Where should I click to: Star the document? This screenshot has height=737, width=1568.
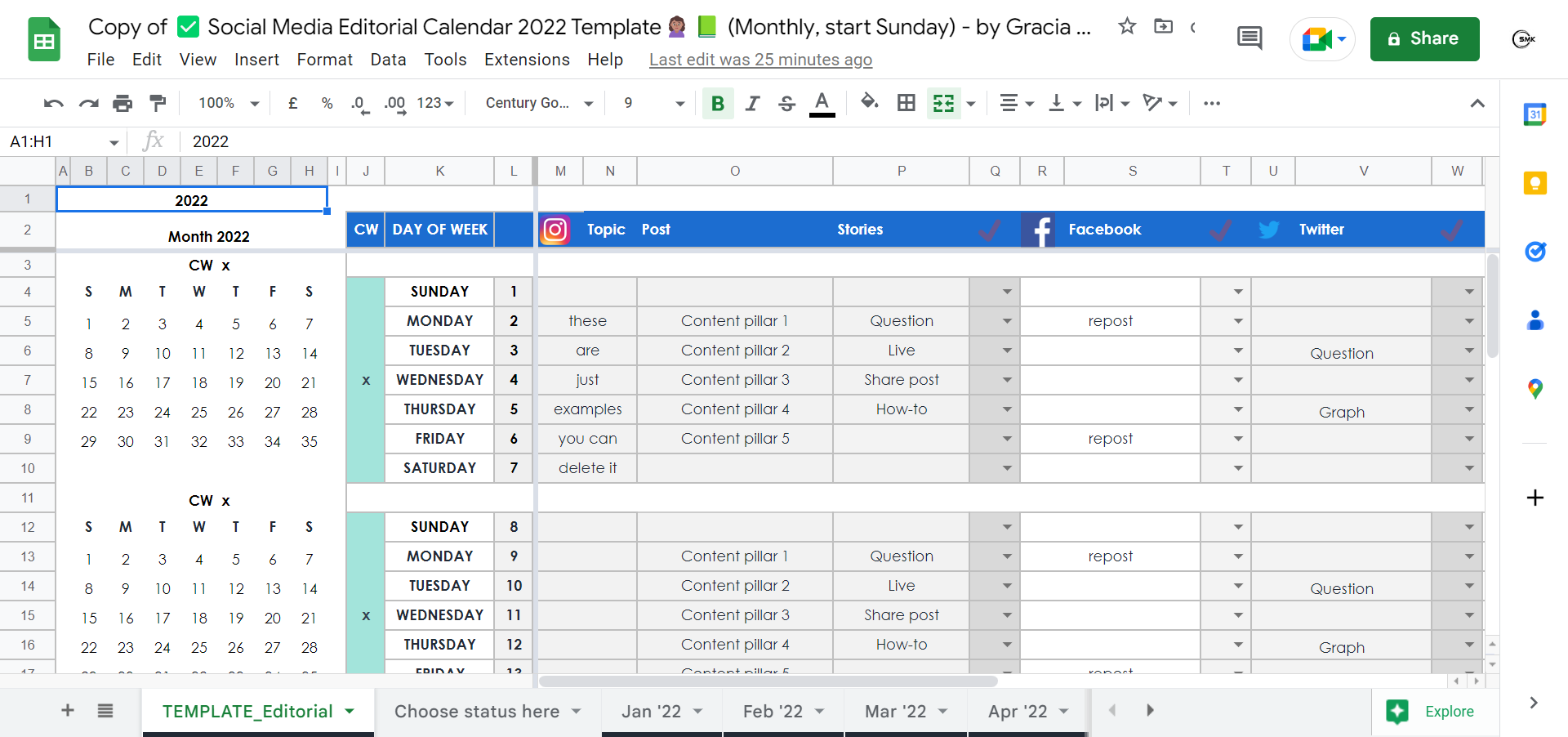(1127, 26)
